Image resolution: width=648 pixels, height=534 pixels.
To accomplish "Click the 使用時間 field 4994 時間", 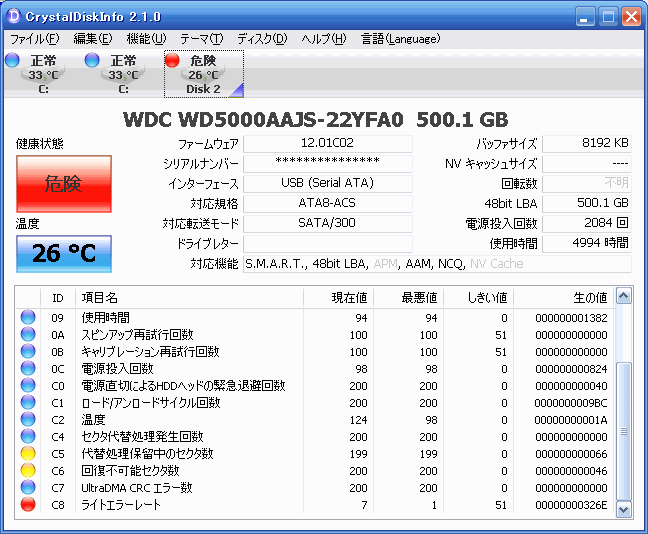I will 587,243.
